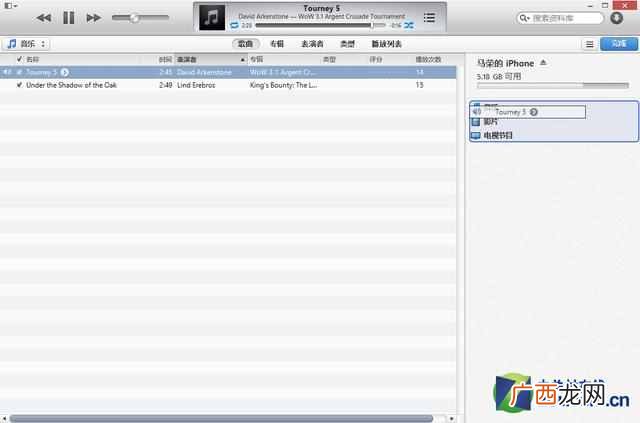Image resolution: width=640 pixels, height=423 pixels.
Task: Click the 2:49 duration cell
Action: [165, 85]
